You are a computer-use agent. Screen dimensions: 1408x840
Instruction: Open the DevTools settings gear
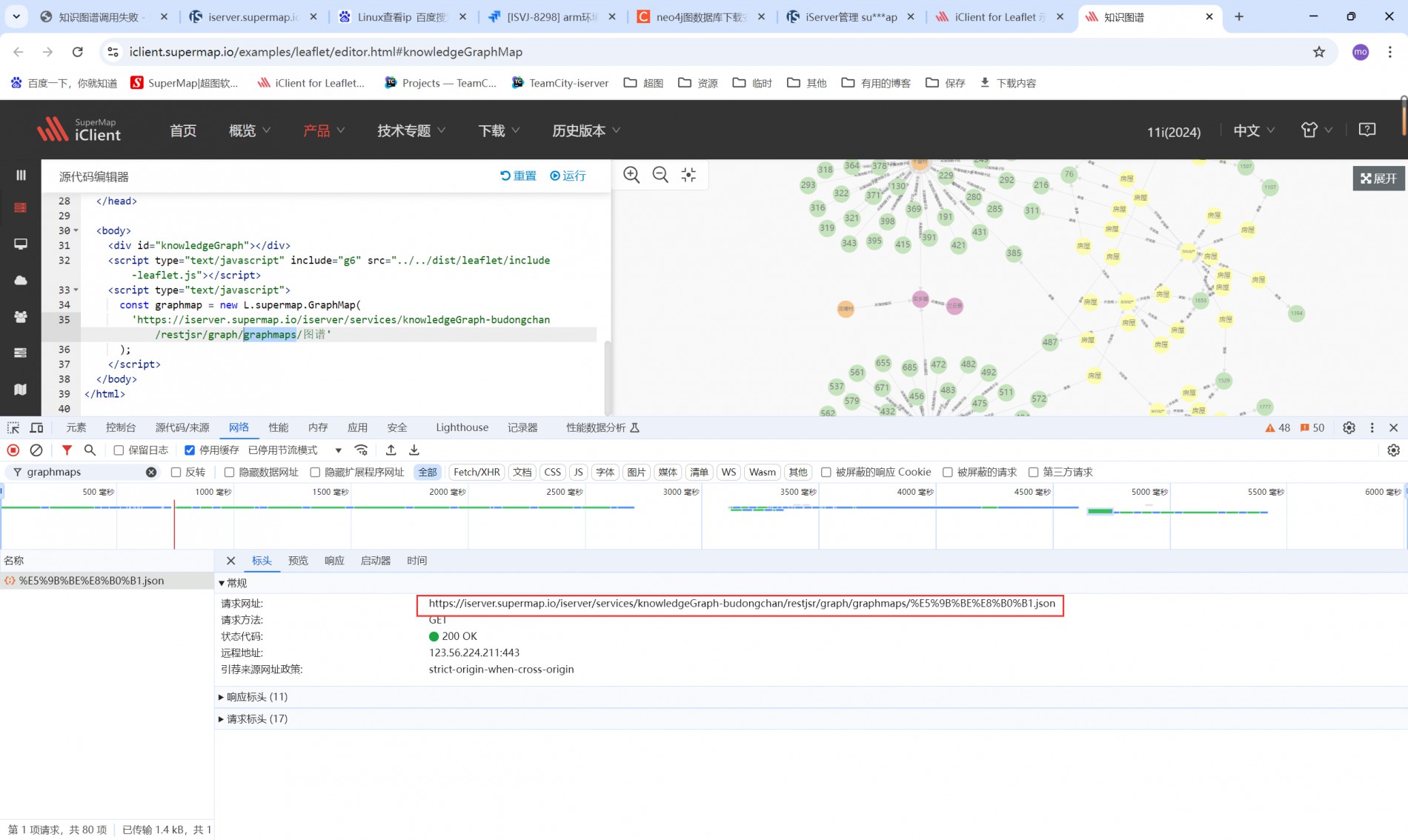tap(1349, 427)
